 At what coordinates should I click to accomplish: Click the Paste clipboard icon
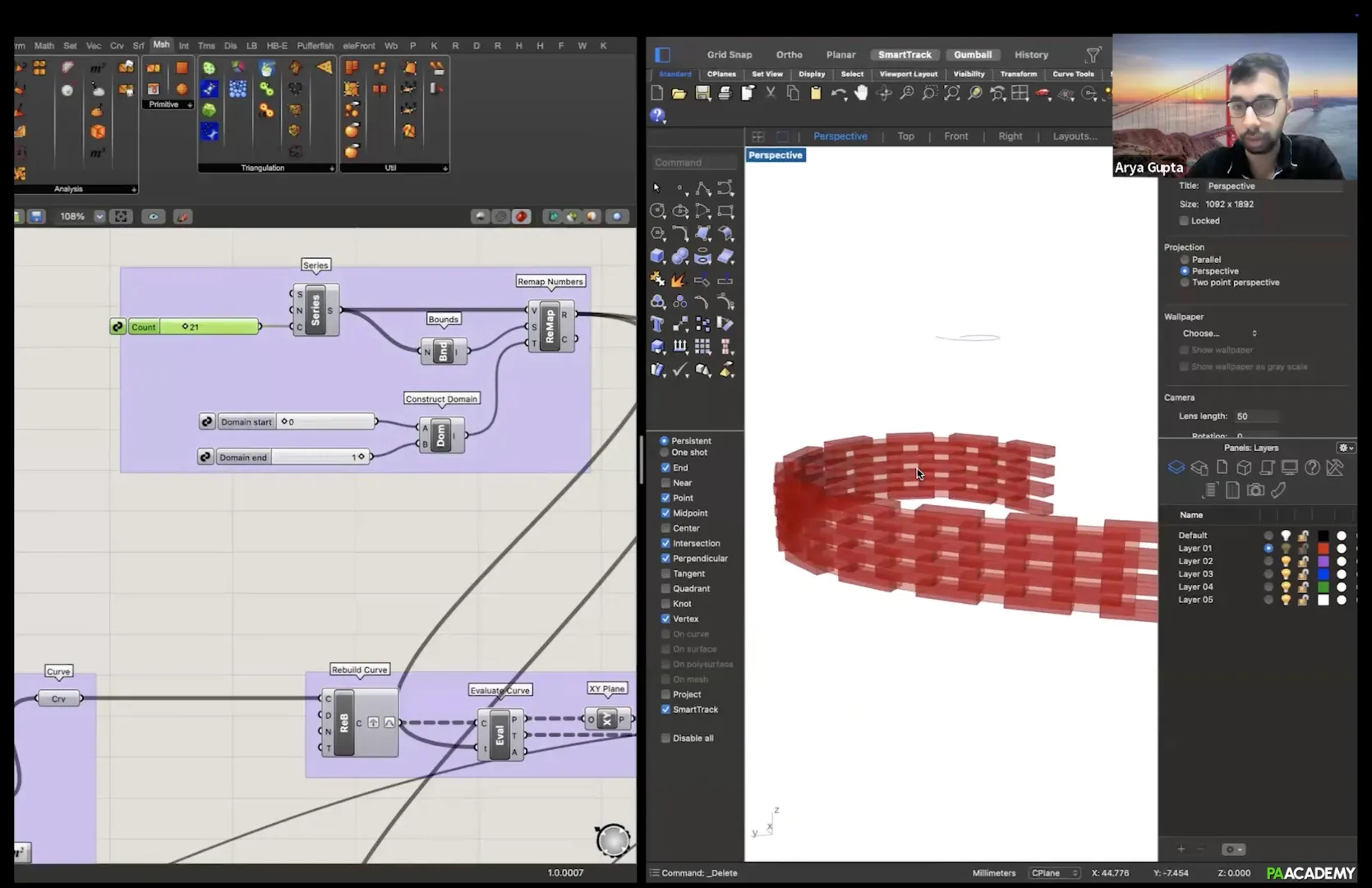click(815, 94)
